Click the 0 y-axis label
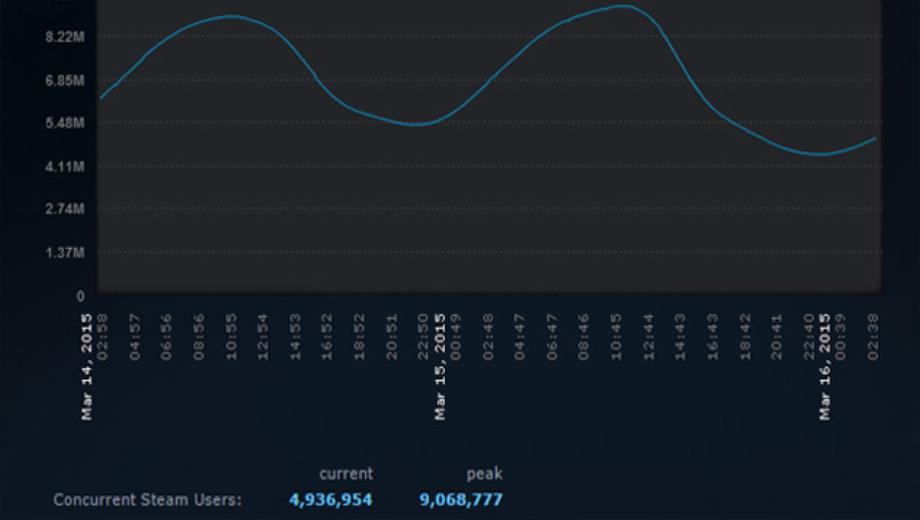Screen dimensions: 920x520 pyautogui.click(x=80, y=296)
